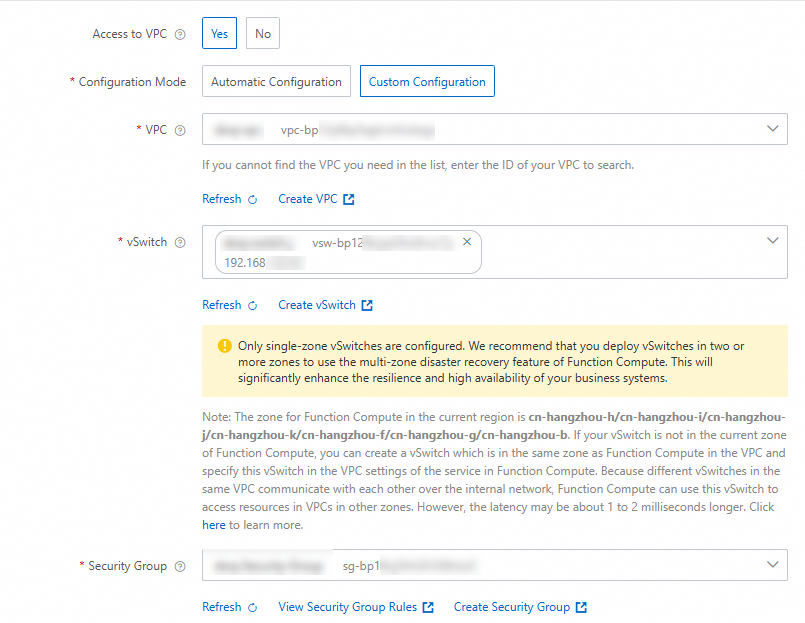Click 'here' link to learn more
805x623 pixels.
click(214, 525)
